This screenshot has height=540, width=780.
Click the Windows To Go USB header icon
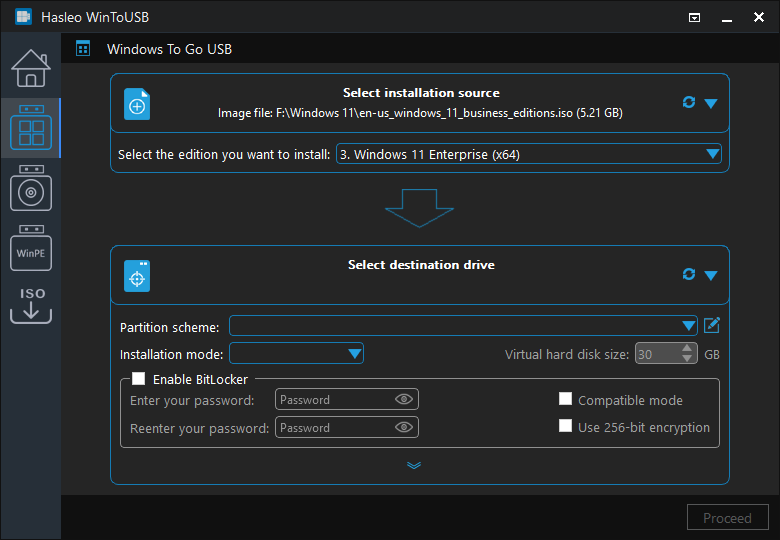83,49
